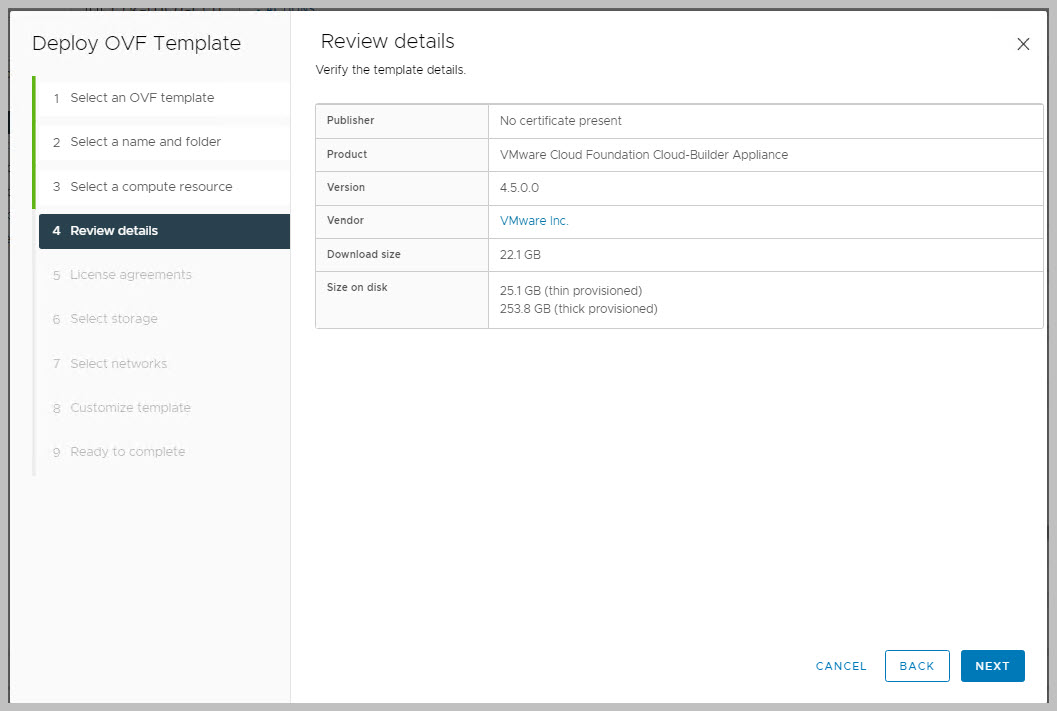Click the Select storage step

coord(113,319)
